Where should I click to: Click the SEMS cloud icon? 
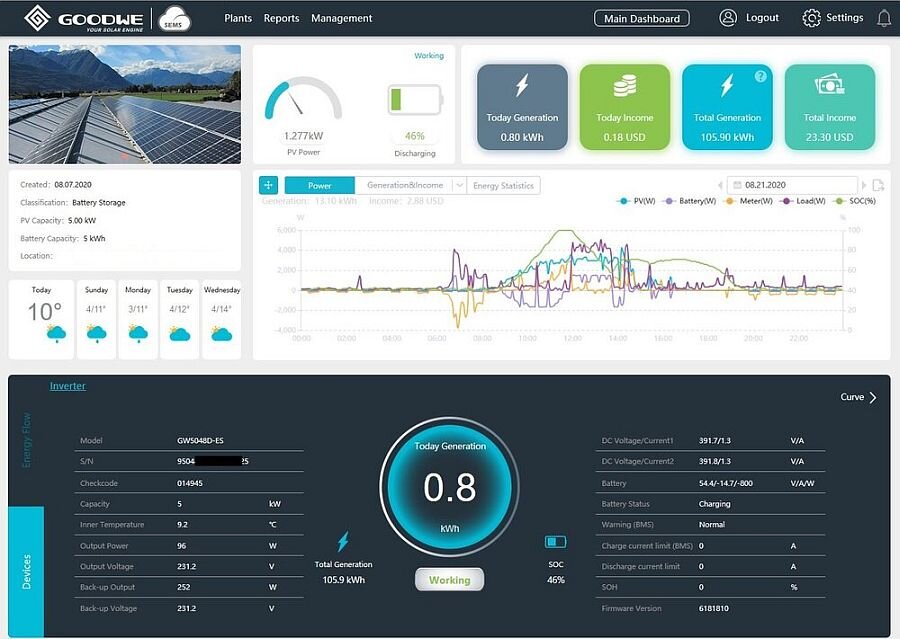coord(174,18)
